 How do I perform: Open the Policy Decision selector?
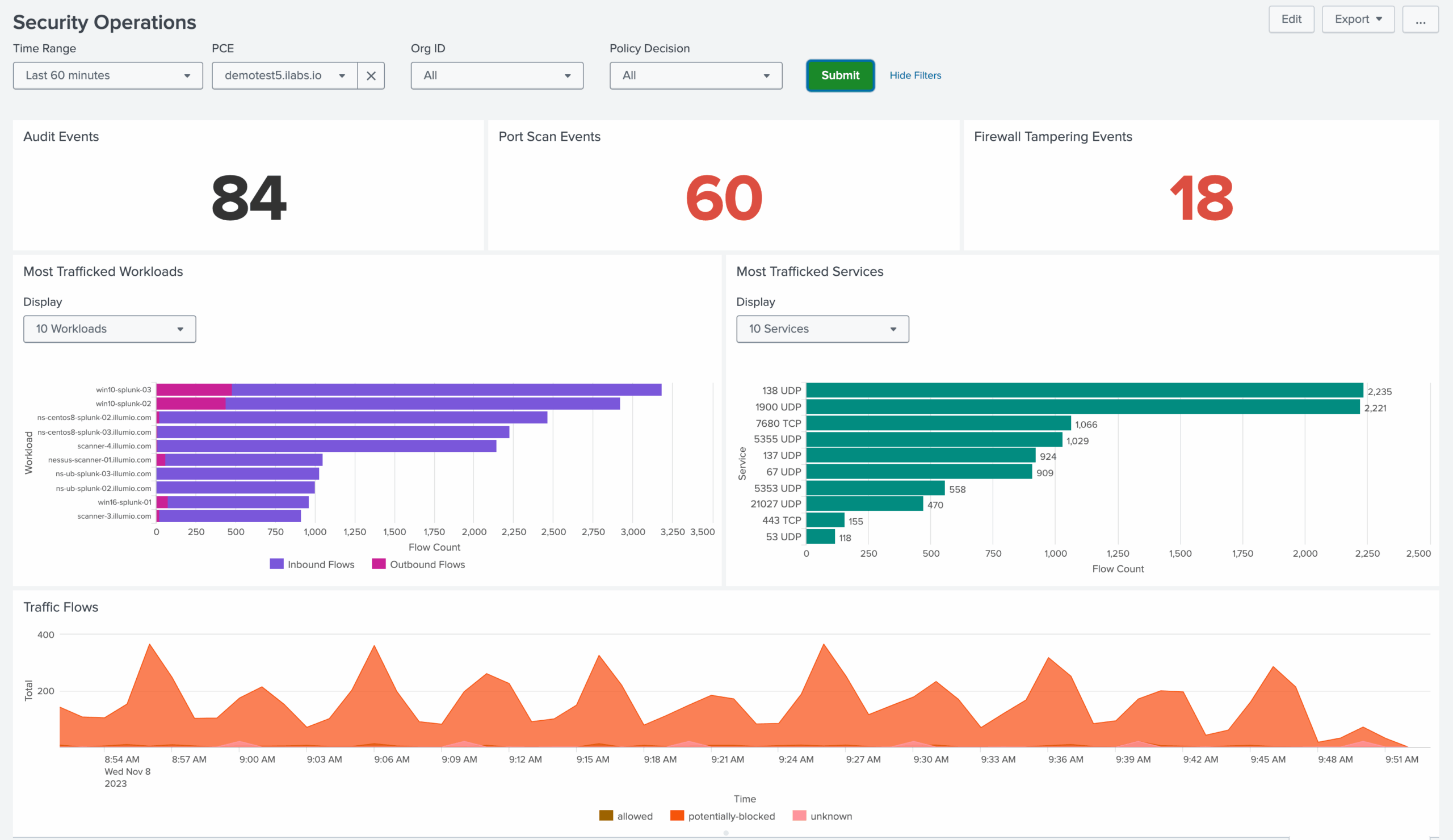[x=695, y=75]
